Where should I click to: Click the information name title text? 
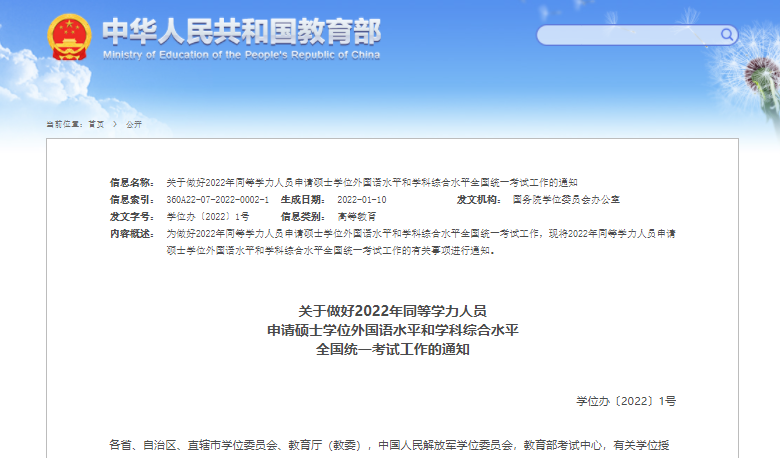371,183
